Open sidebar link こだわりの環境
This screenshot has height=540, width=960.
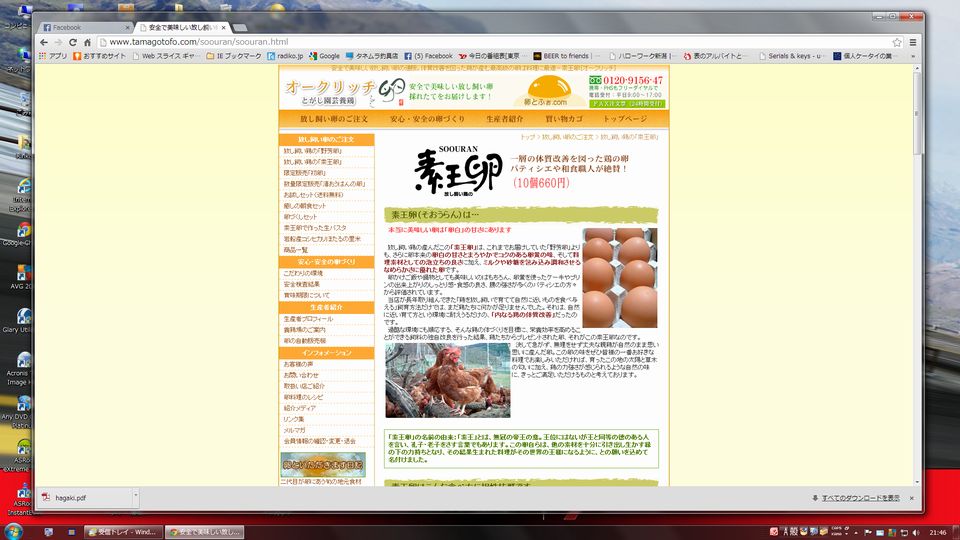click(303, 273)
